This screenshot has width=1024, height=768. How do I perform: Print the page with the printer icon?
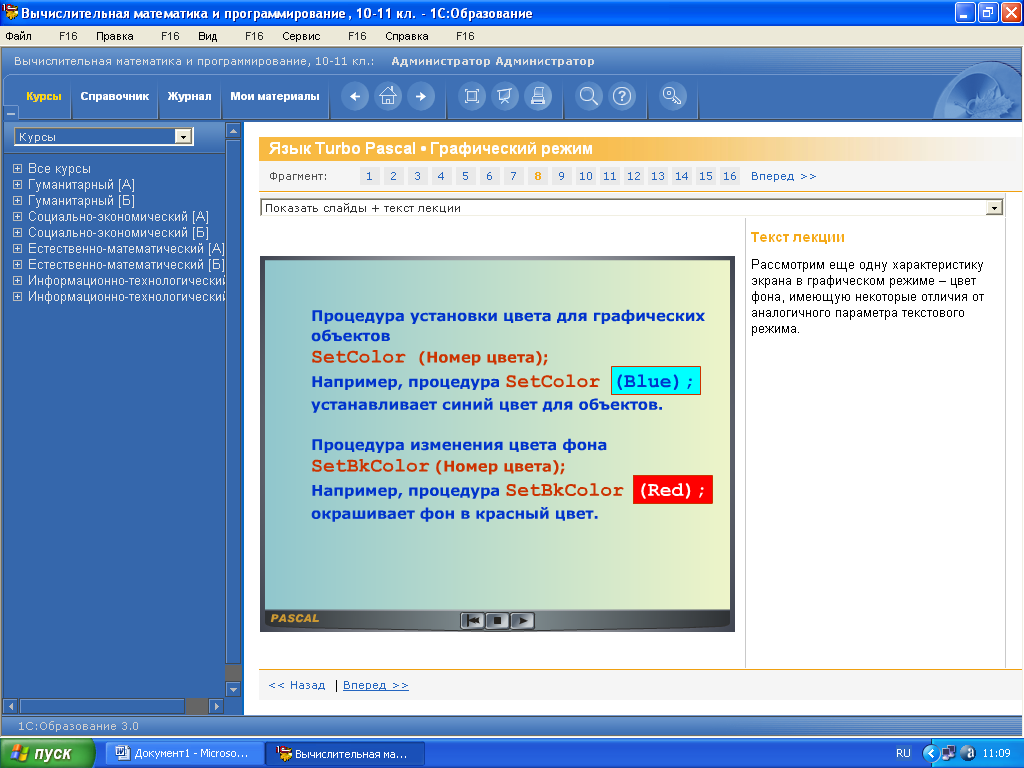point(538,97)
